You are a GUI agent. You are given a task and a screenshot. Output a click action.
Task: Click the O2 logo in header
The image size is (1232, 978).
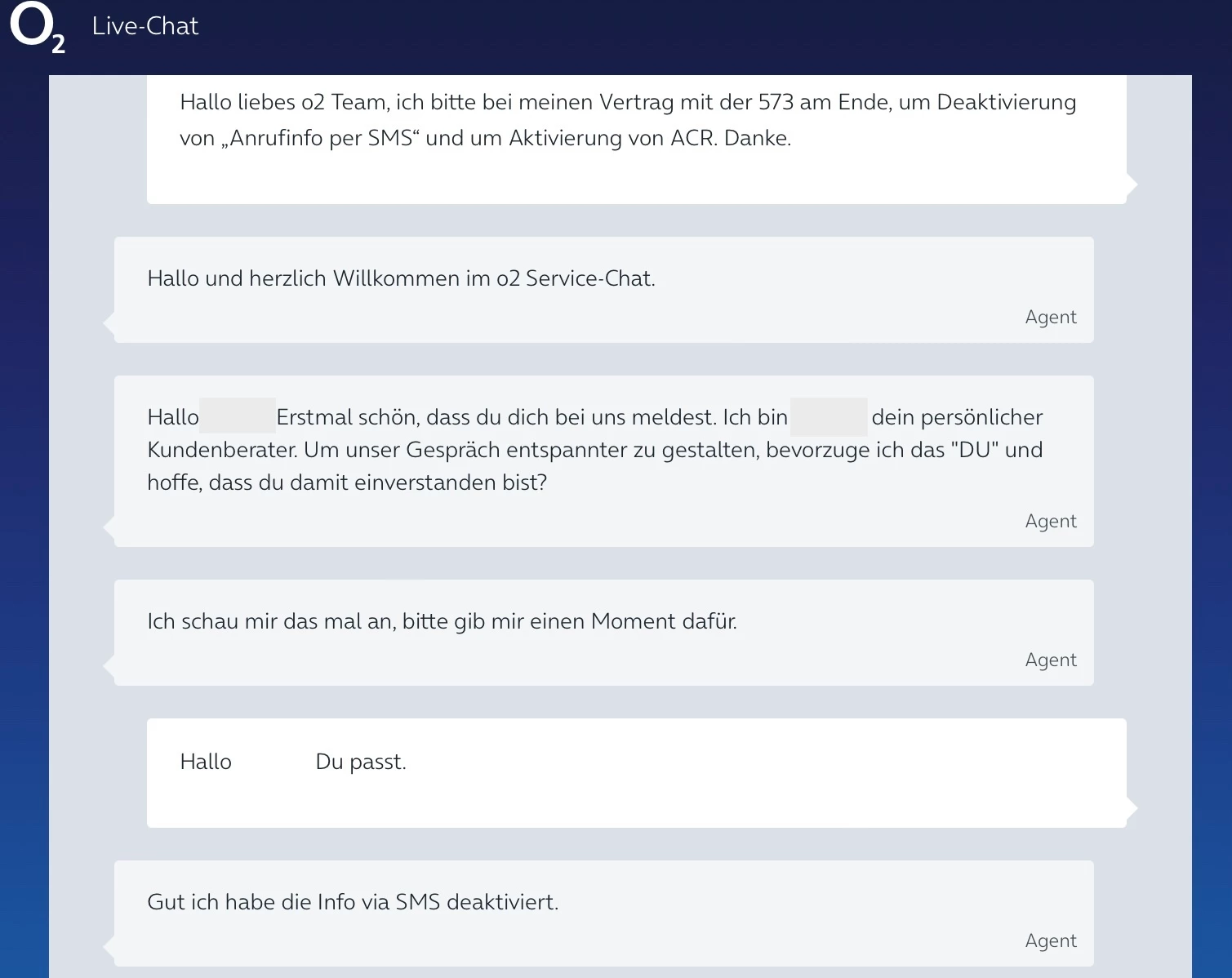(x=36, y=29)
